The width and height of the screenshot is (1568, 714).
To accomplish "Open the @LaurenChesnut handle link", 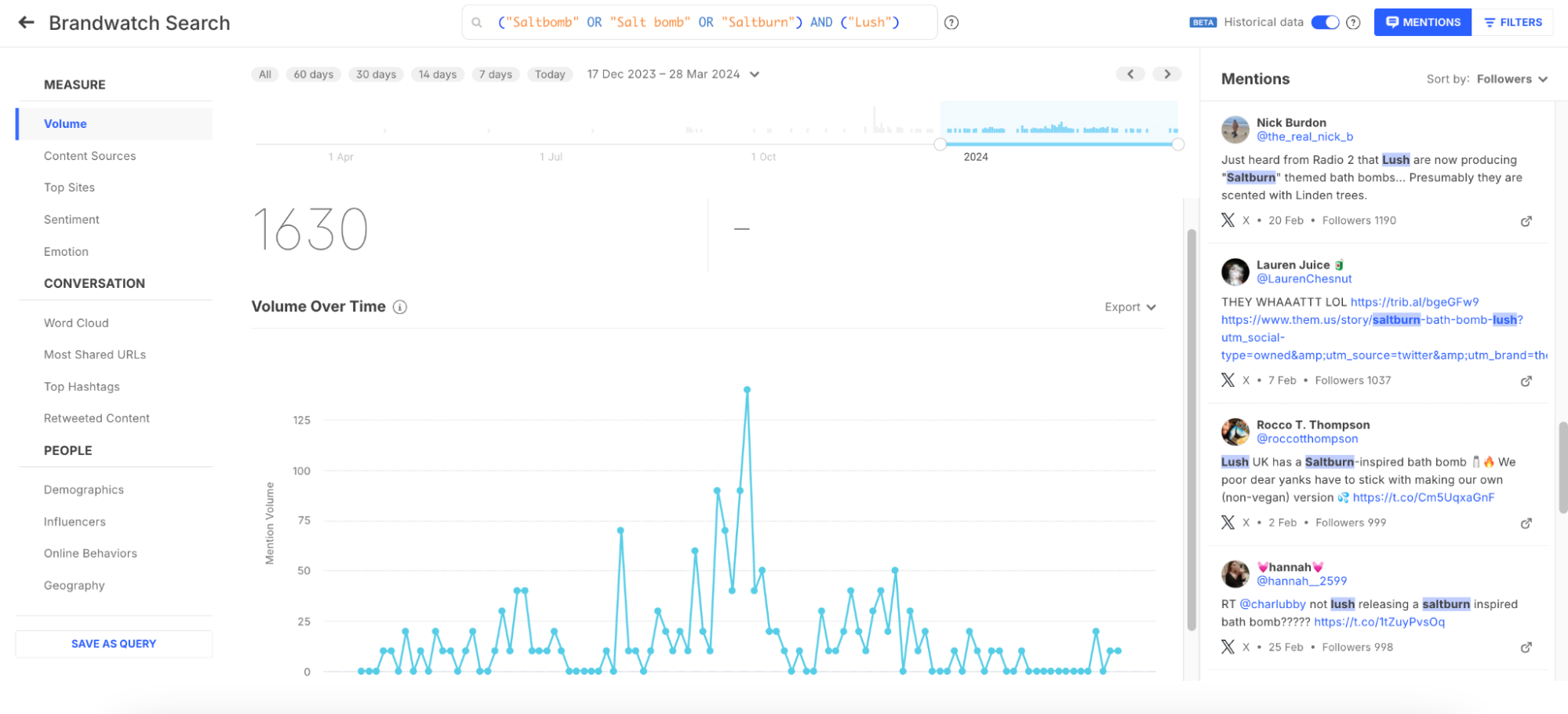I will [x=1304, y=279].
